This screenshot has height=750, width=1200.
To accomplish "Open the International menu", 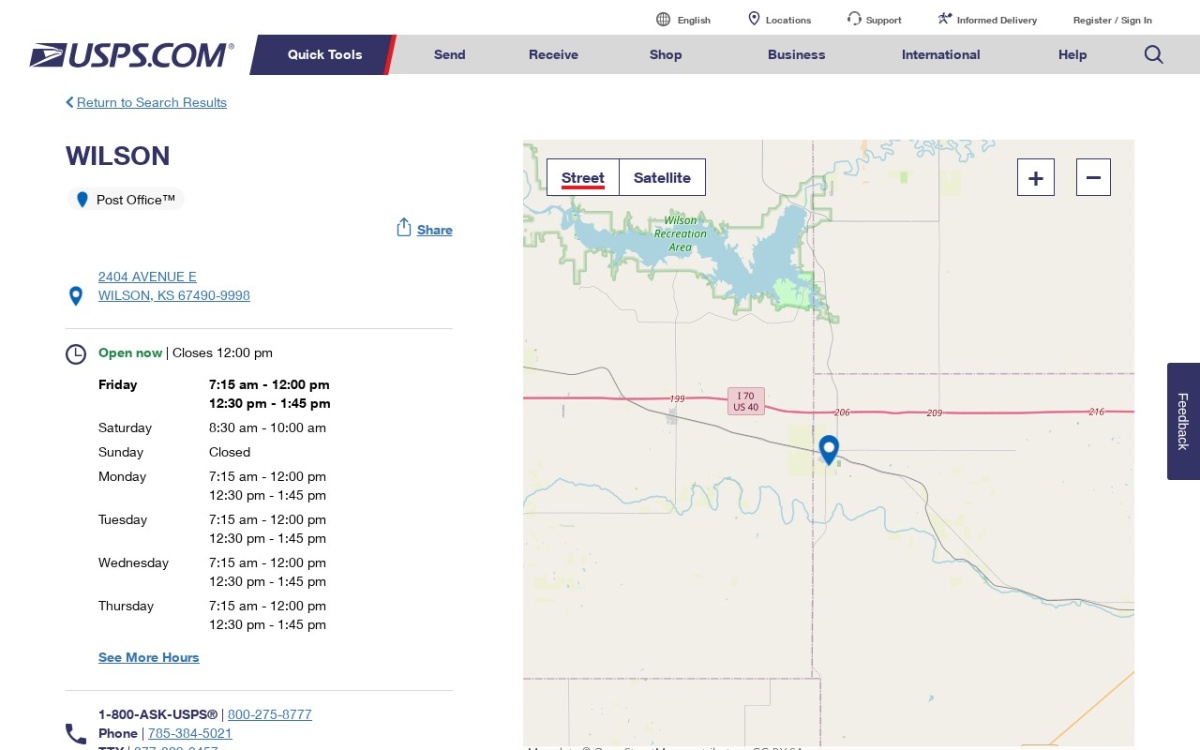I will tap(941, 55).
